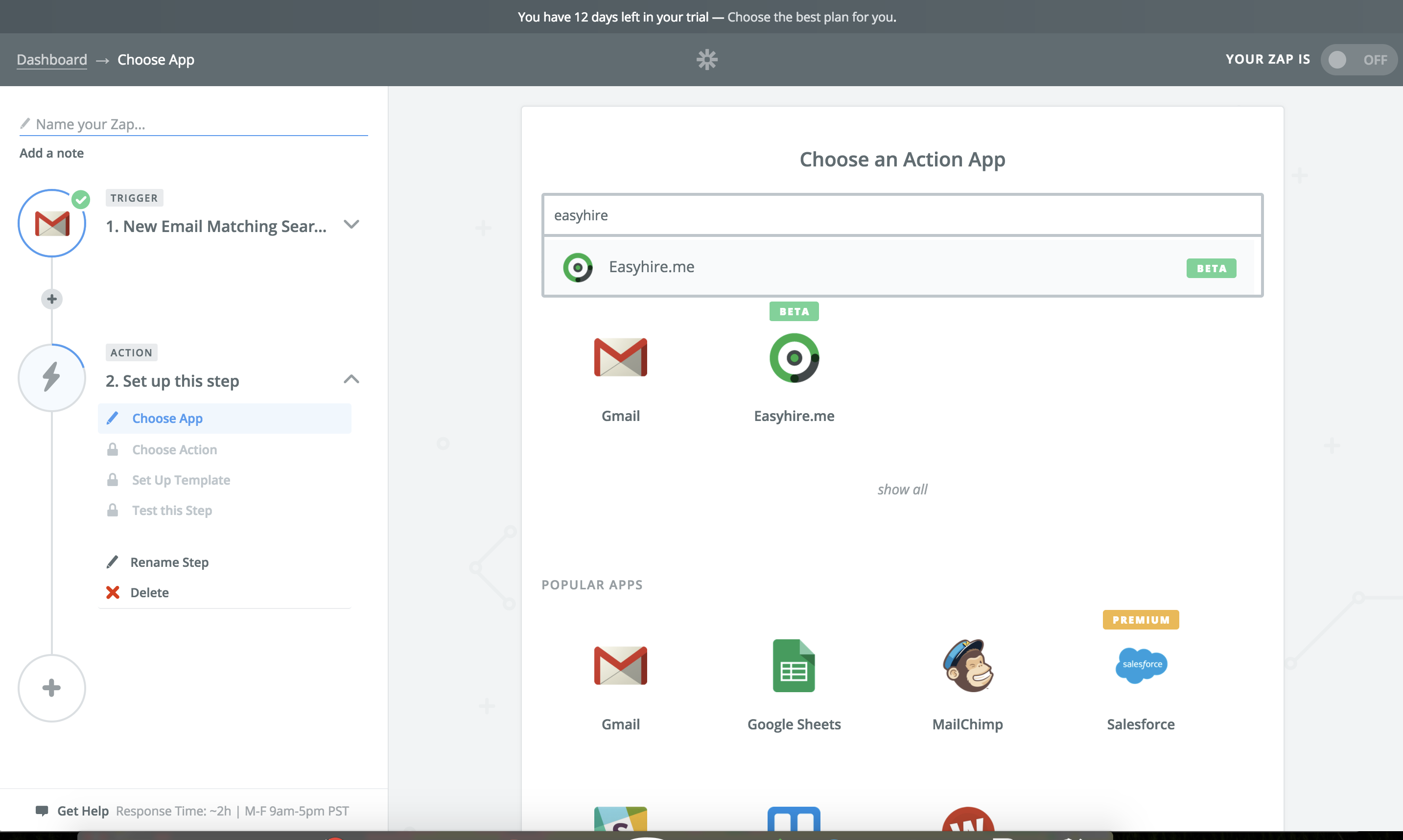
Task: Expand the trigger step chevron
Action: (351, 225)
